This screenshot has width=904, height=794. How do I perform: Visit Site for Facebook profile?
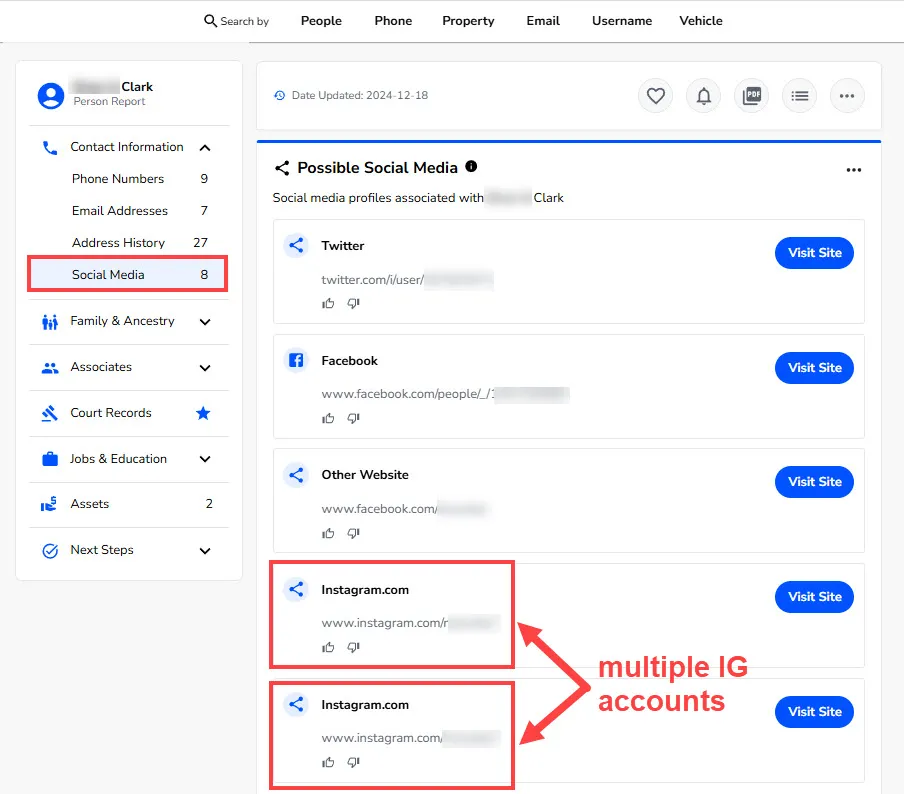pos(814,368)
